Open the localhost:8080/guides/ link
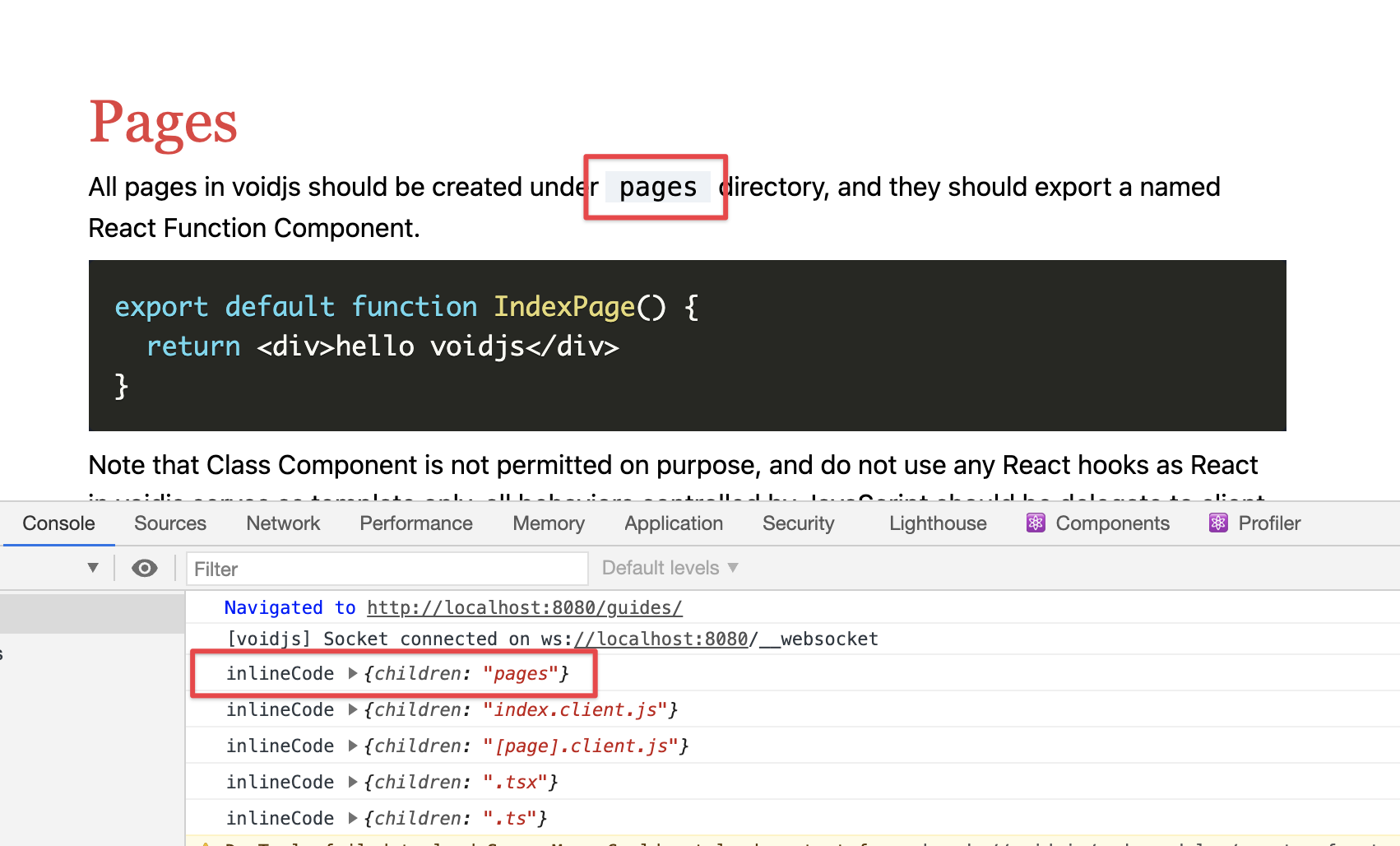1400x846 pixels. [525, 607]
